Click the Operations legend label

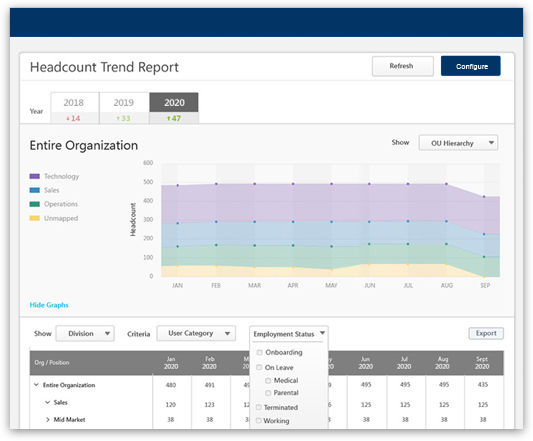[x=61, y=204]
